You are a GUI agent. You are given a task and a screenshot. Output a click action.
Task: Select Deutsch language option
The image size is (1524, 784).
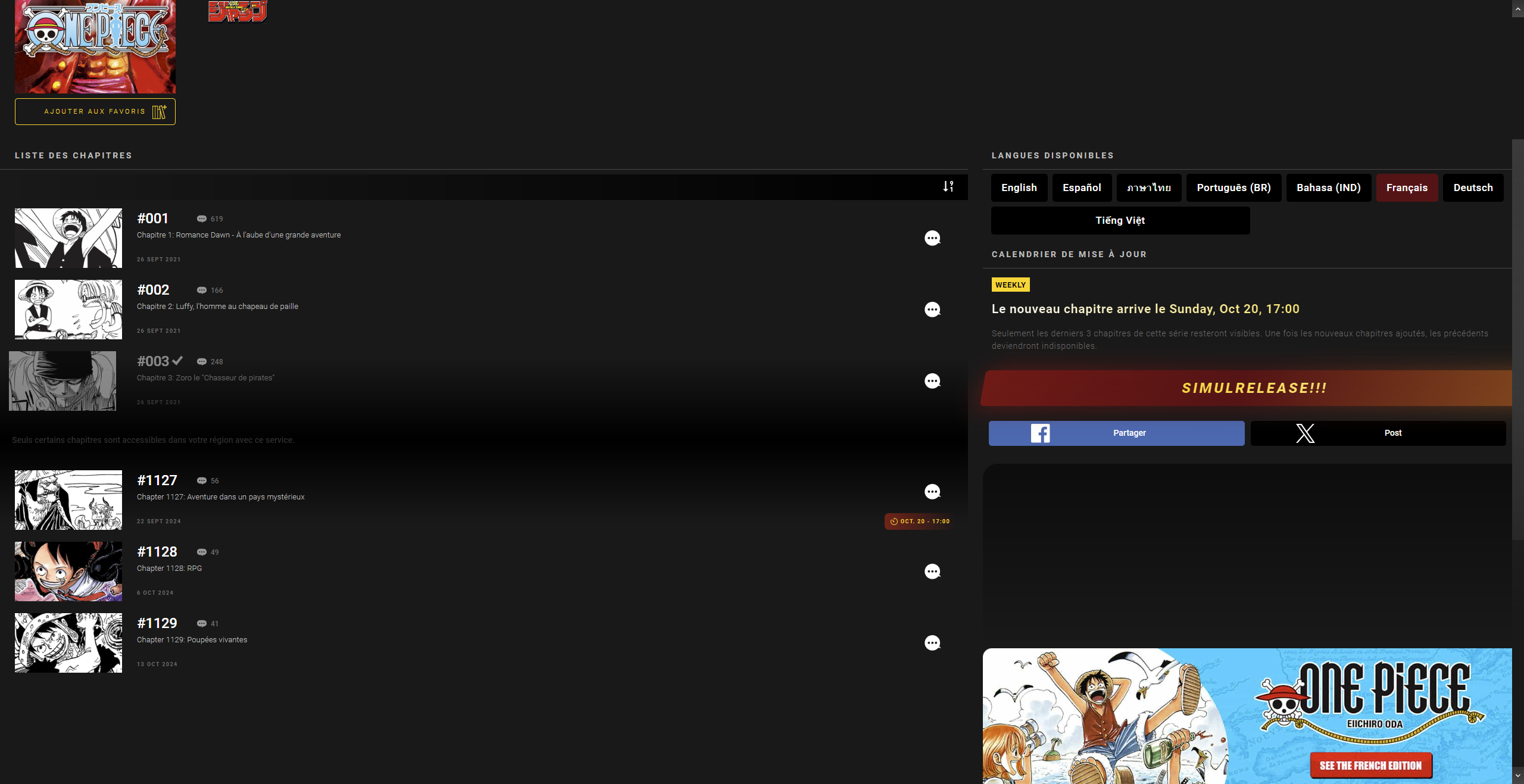click(x=1473, y=188)
